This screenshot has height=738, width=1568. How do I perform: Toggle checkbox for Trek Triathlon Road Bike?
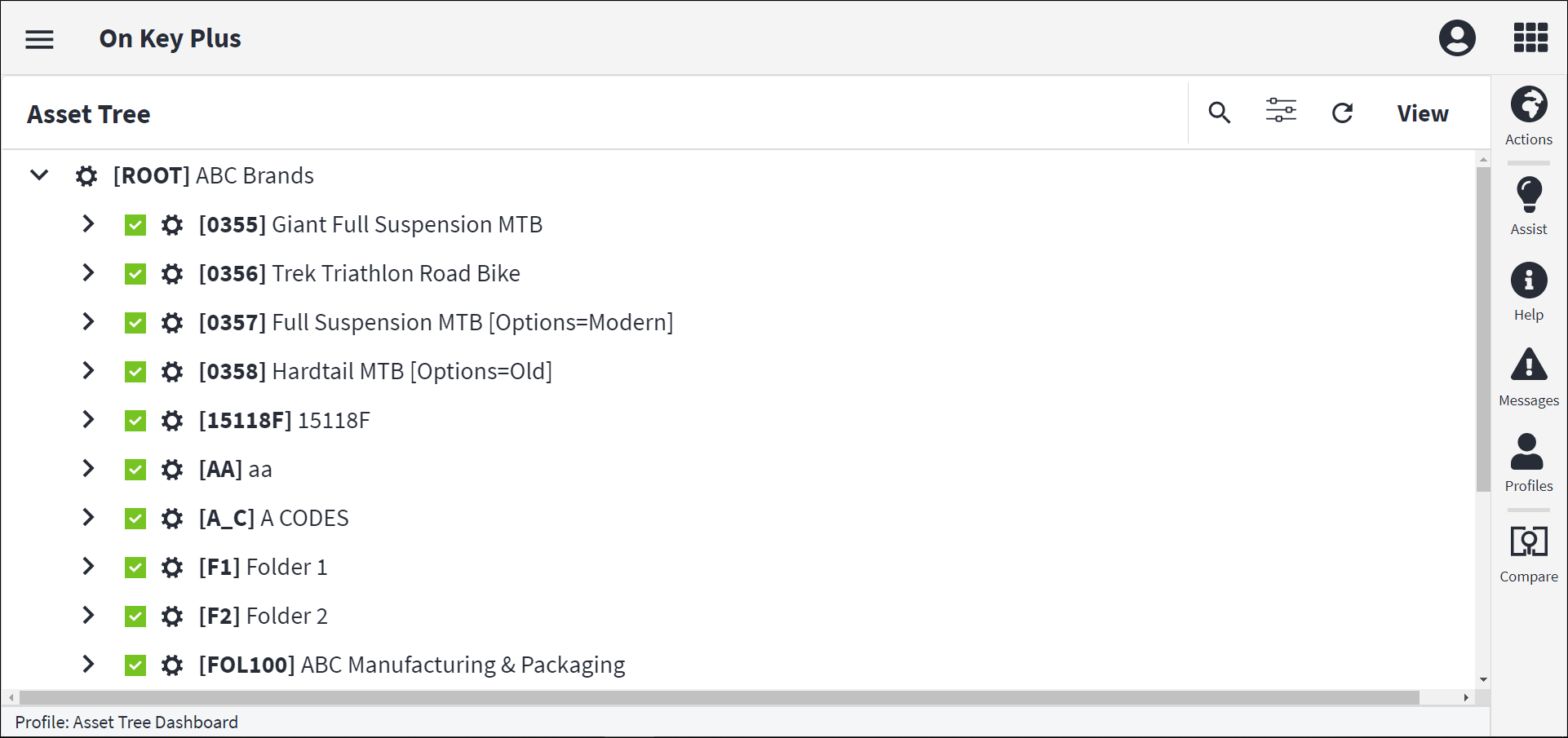click(x=135, y=274)
